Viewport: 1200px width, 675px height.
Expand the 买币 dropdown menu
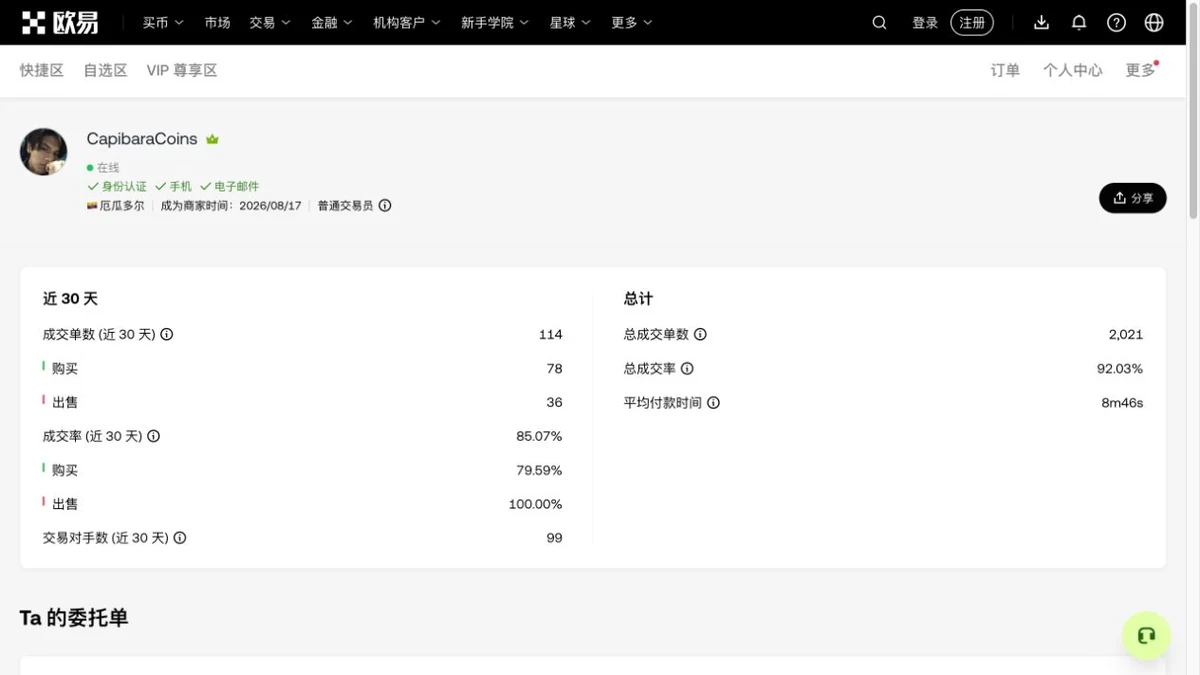[163, 22]
